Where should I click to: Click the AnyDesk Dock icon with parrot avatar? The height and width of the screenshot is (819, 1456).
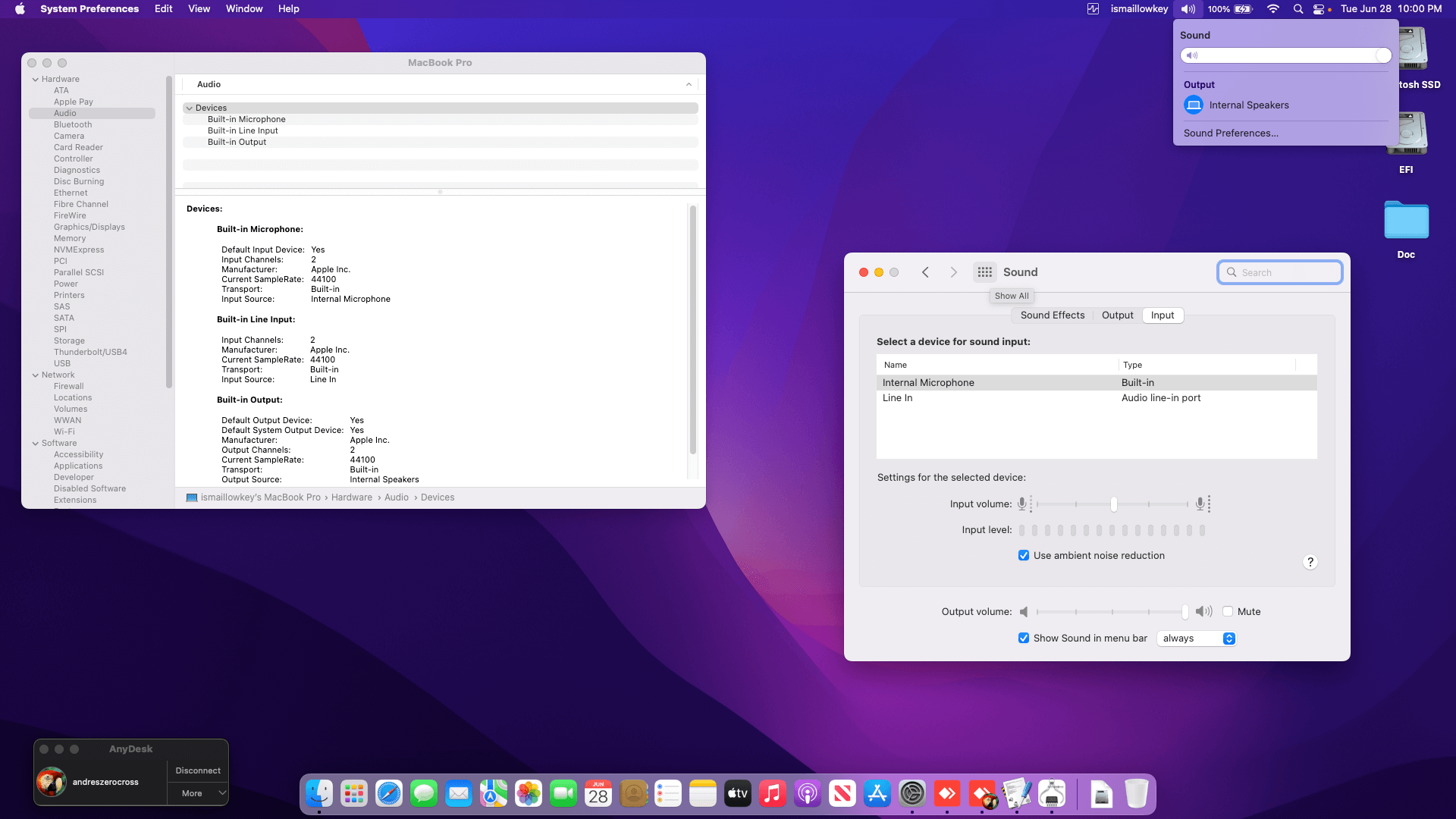coord(982,794)
